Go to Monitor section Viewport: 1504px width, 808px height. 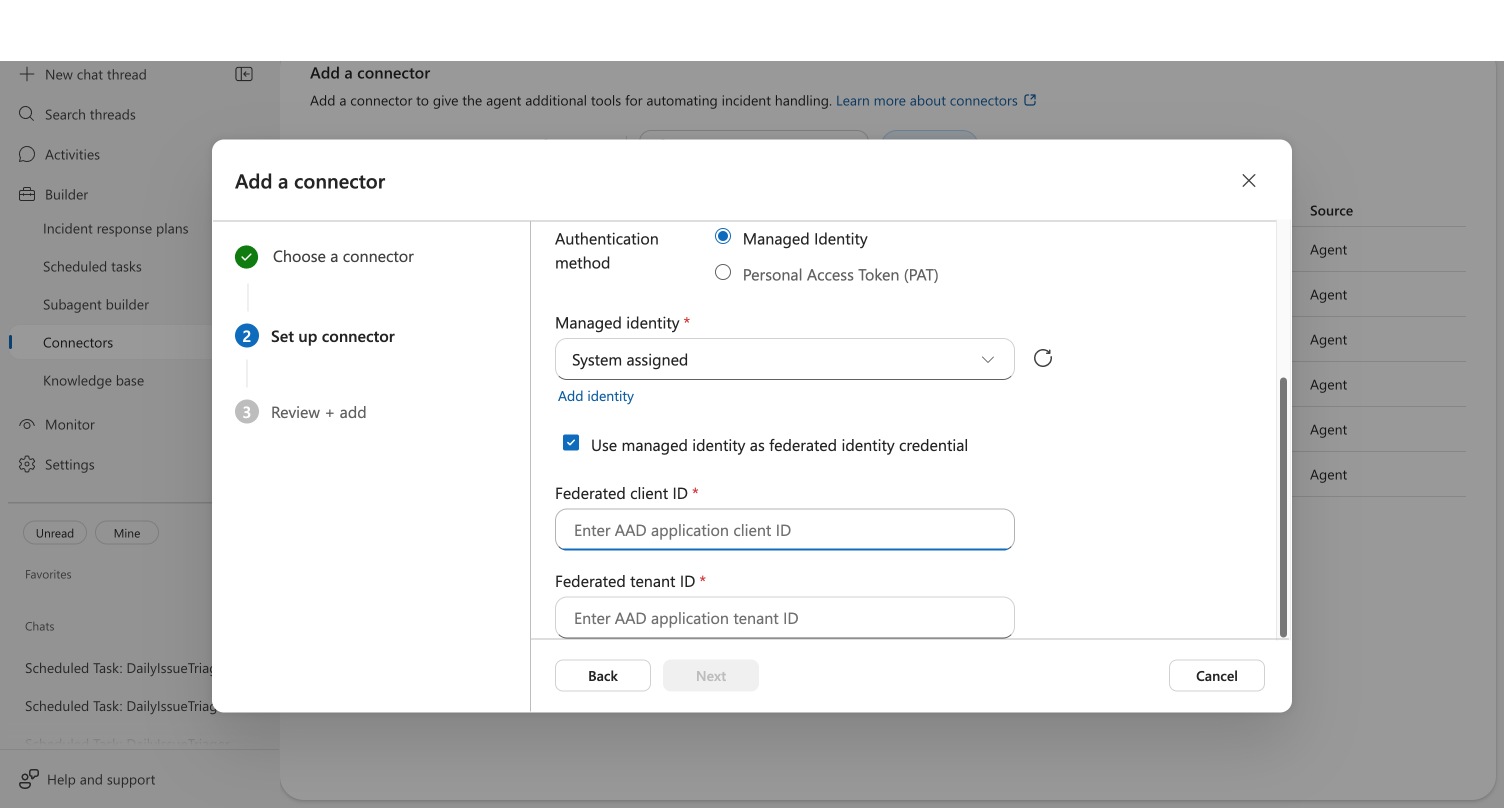(x=70, y=425)
